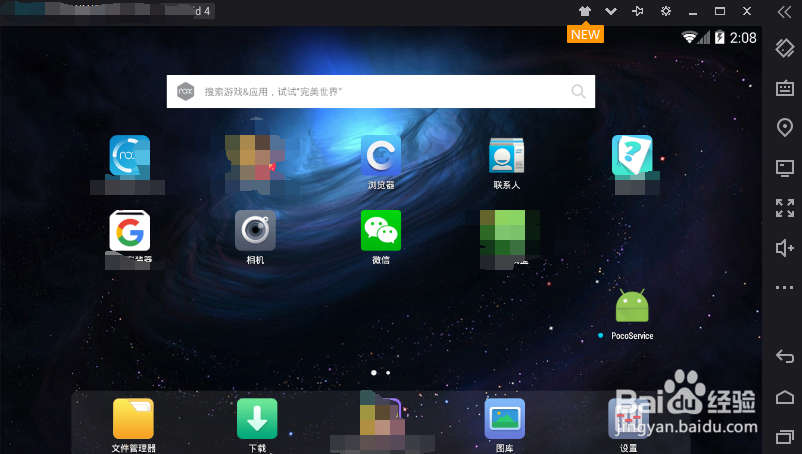802x454 pixels.
Task: Select the first home page dot
Action: coord(374,373)
